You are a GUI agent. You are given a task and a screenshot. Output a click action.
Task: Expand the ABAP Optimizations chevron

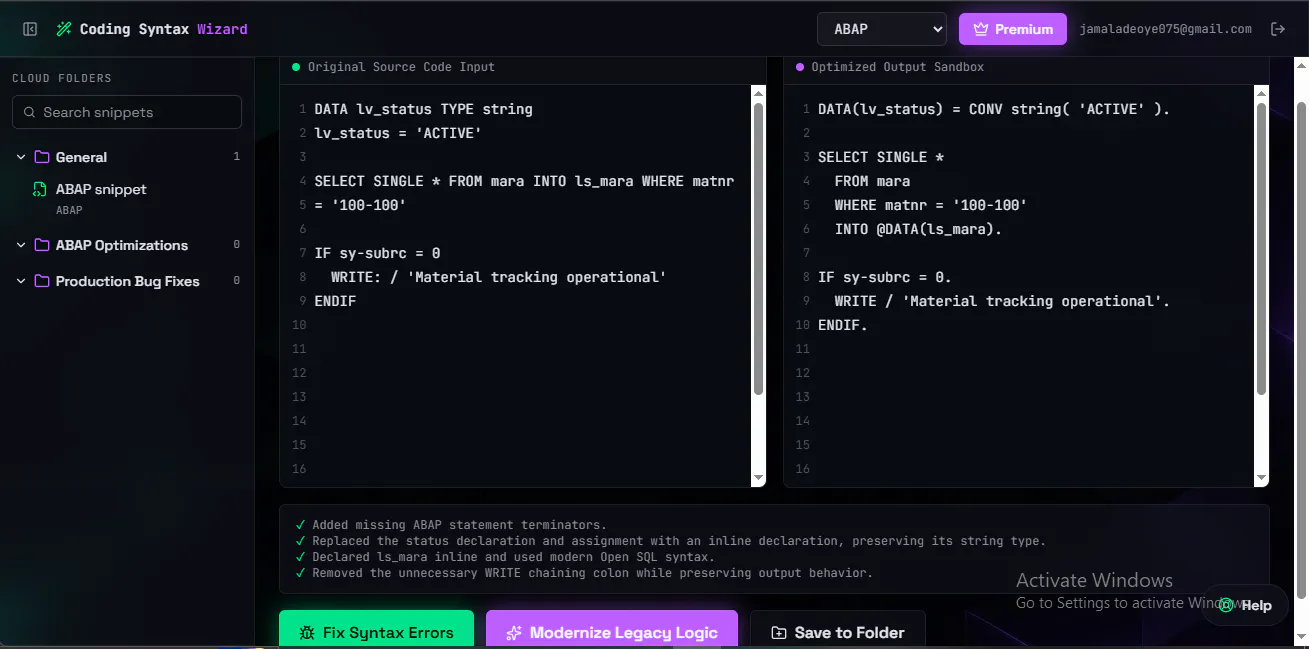click(x=21, y=245)
